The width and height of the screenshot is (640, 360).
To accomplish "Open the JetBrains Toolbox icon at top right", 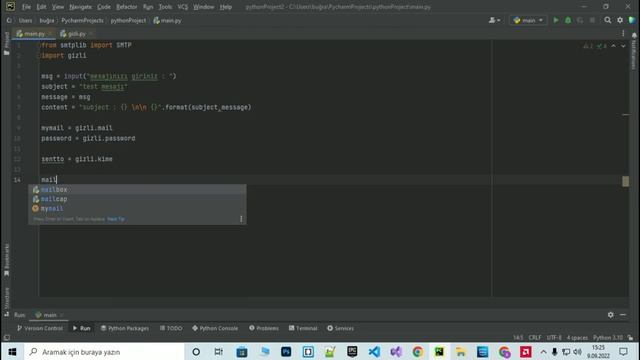I will click(x=632, y=20).
